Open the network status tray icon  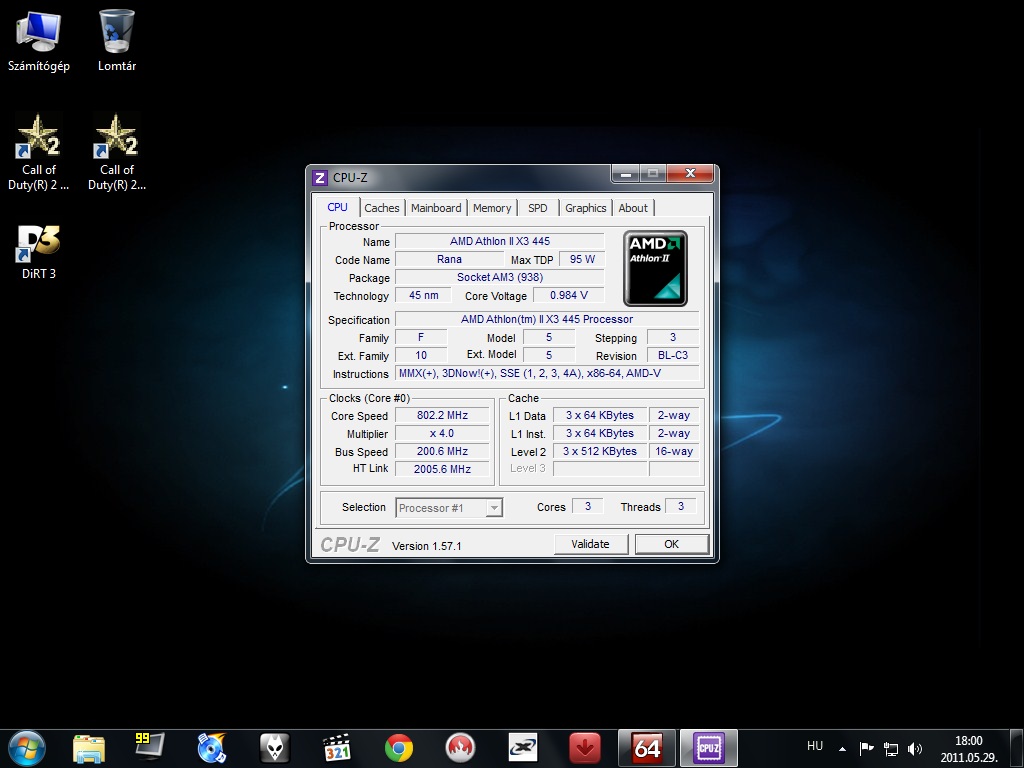pyautogui.click(x=891, y=749)
